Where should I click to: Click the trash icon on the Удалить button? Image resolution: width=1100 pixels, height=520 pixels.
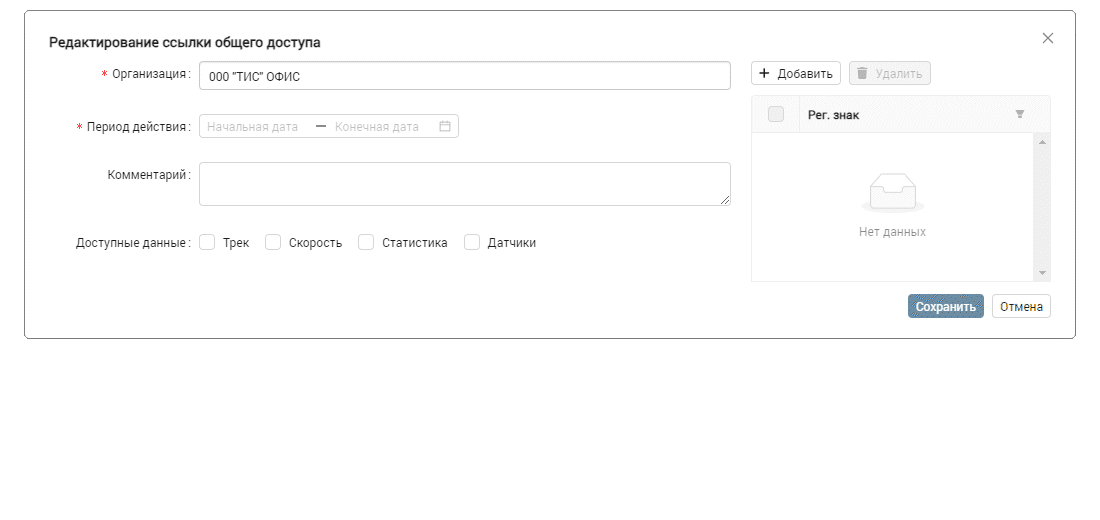[862, 74]
